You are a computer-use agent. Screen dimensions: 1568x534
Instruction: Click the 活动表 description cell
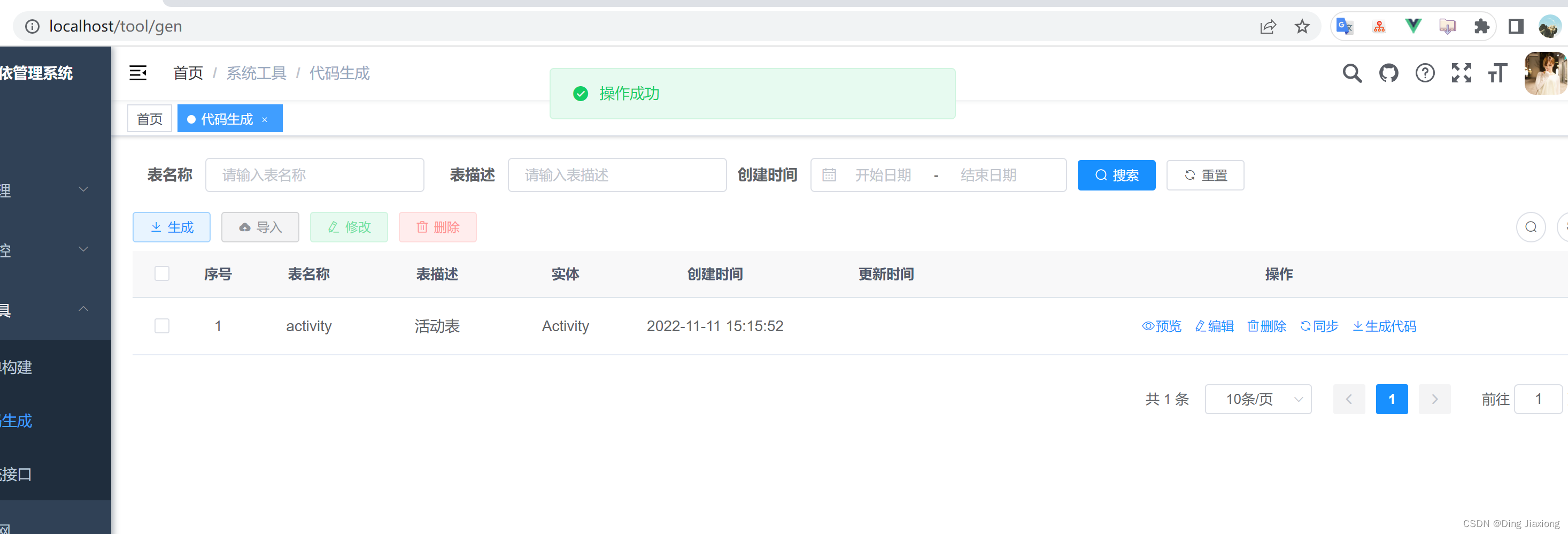[x=437, y=326]
